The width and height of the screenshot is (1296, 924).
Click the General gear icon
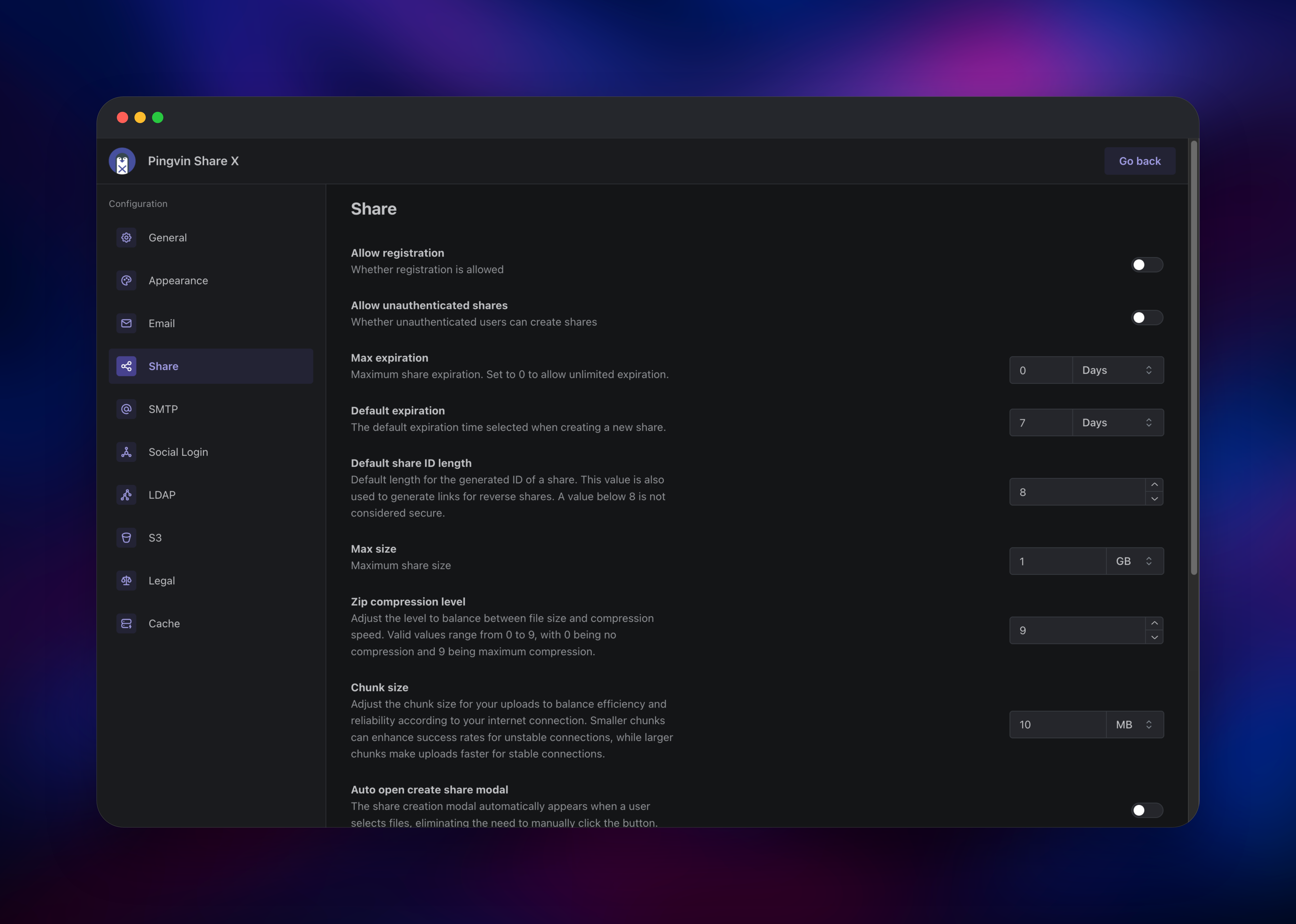coord(126,238)
